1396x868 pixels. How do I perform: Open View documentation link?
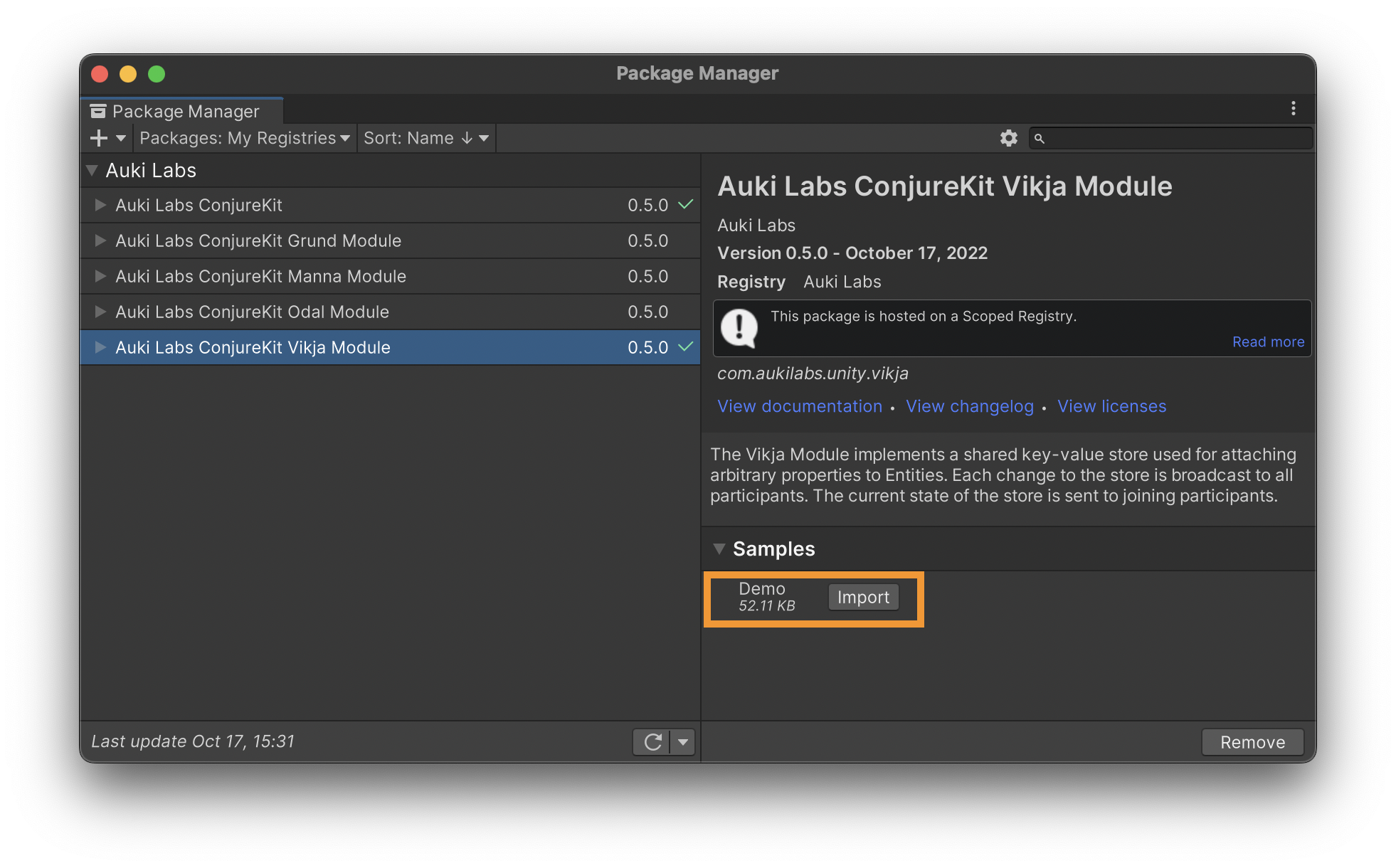[x=799, y=406]
